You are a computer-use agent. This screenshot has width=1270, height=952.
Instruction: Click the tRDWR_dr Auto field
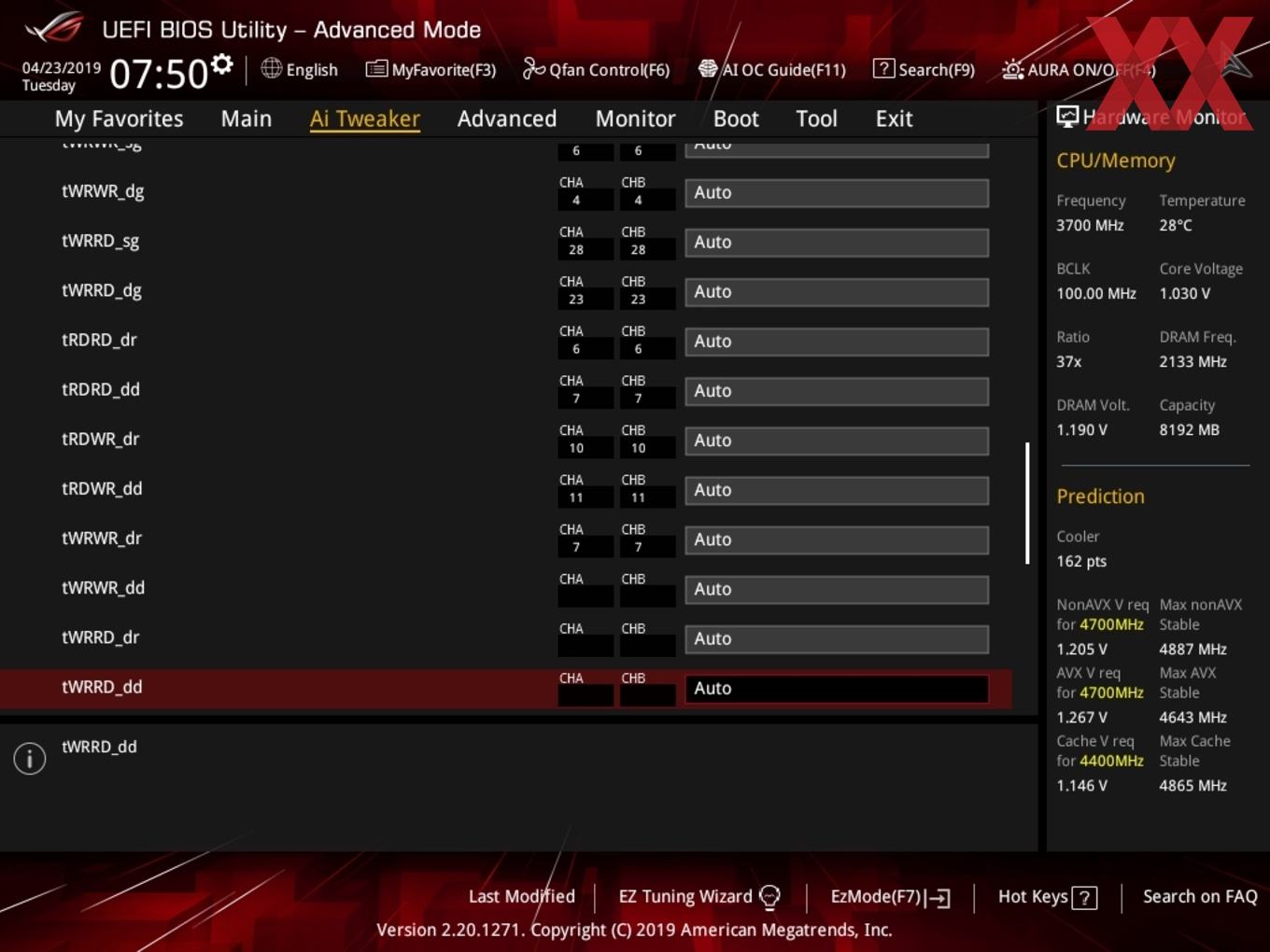click(x=837, y=441)
